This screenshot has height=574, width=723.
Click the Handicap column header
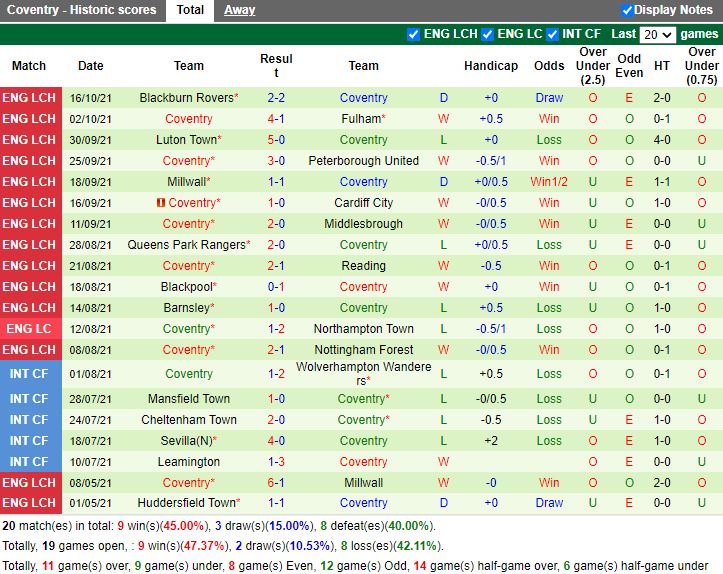491,66
